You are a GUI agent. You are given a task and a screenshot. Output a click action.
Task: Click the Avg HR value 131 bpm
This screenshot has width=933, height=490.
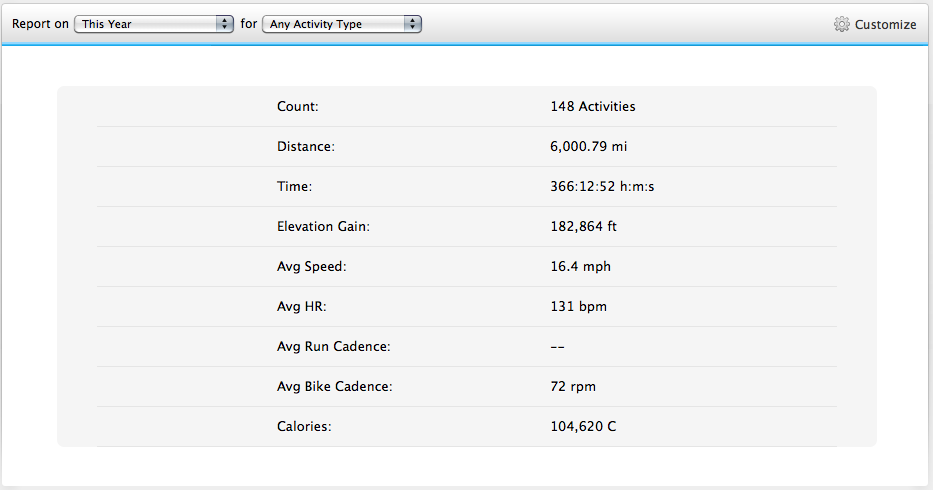pyautogui.click(x=578, y=306)
